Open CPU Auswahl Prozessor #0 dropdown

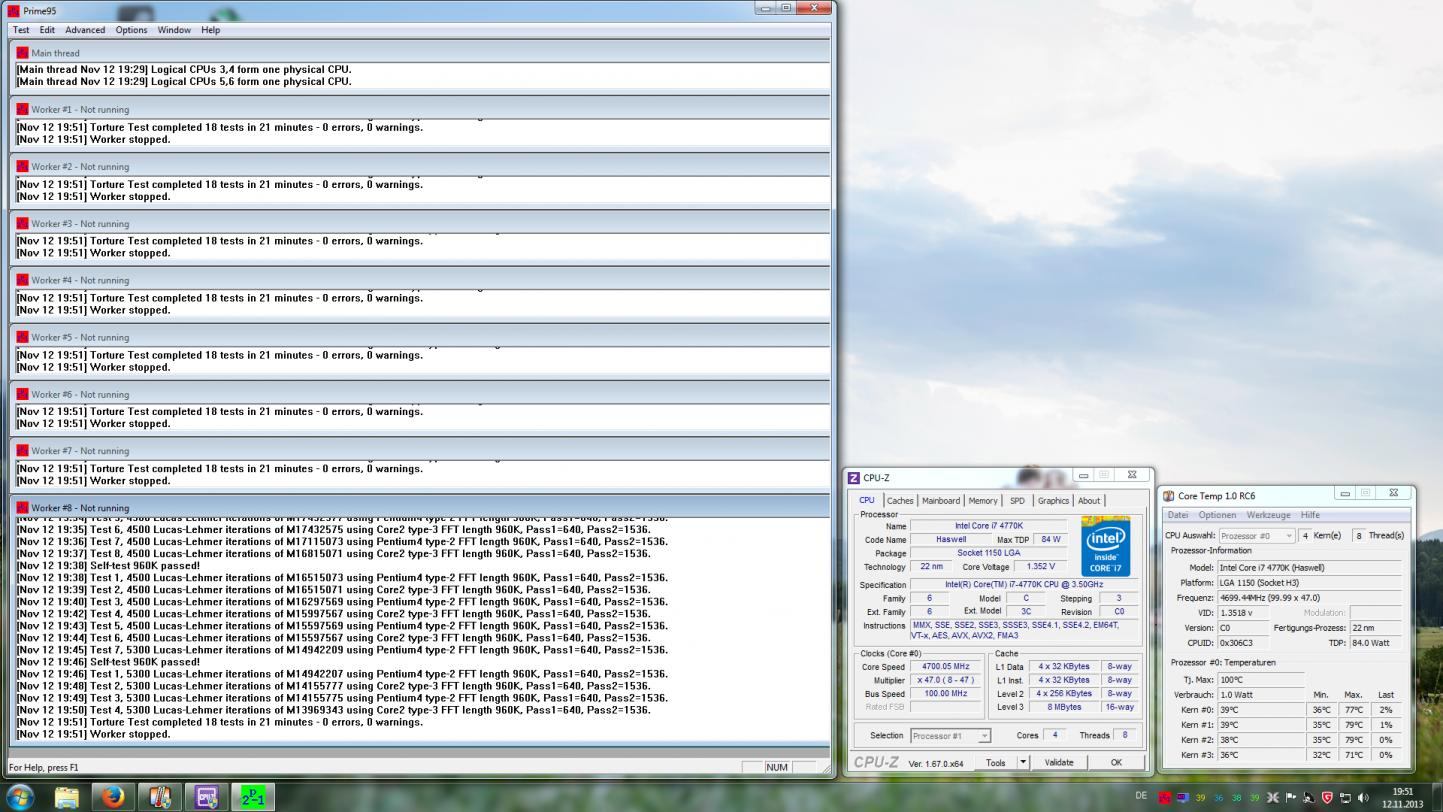pyautogui.click(x=1257, y=535)
